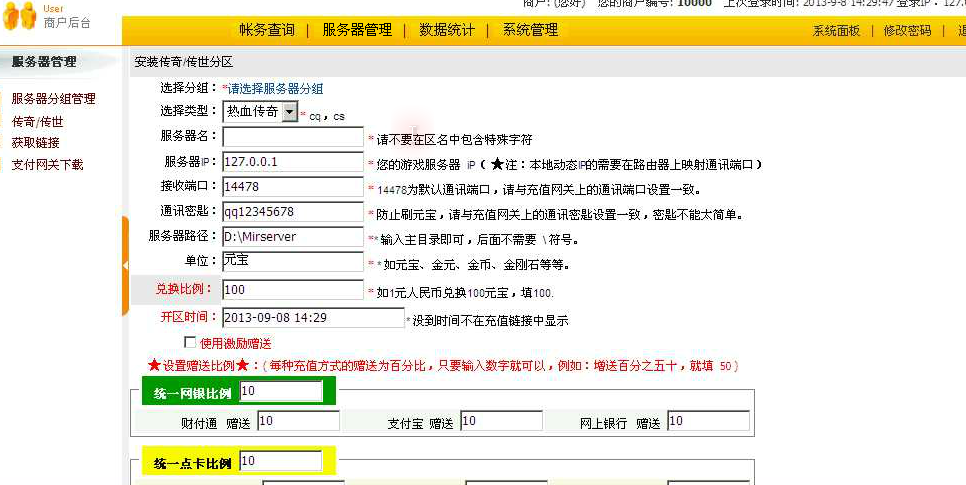
Task: Open 获取链接 in sidebar
Action: (36, 143)
